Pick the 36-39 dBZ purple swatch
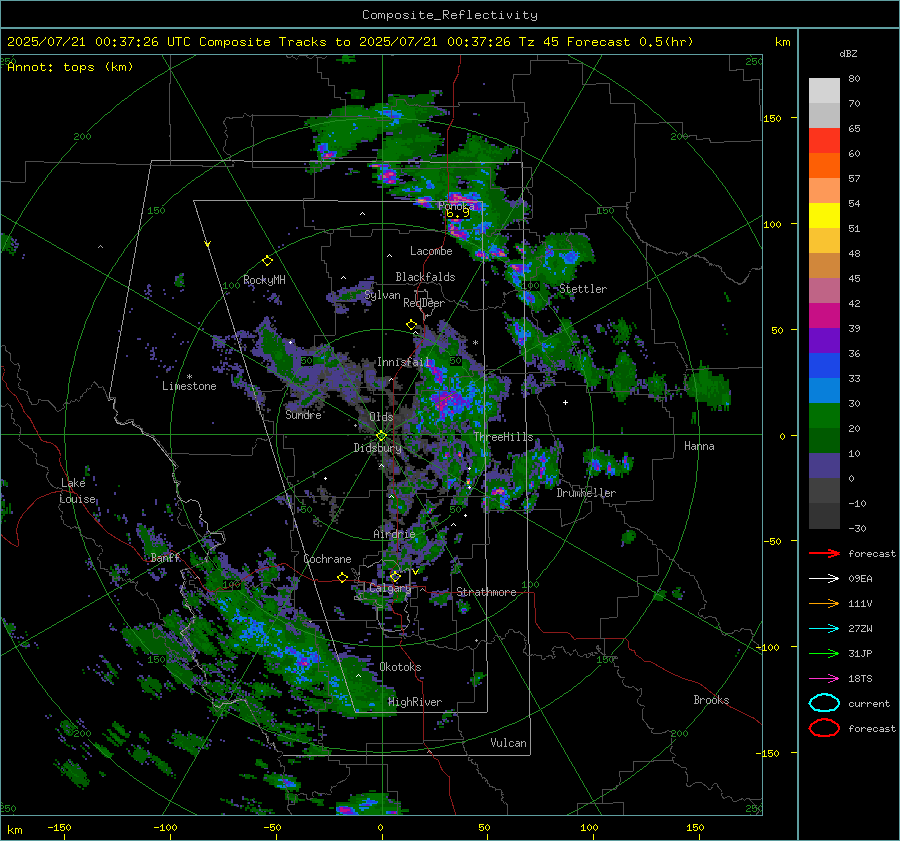900x841 pixels. coord(824,341)
